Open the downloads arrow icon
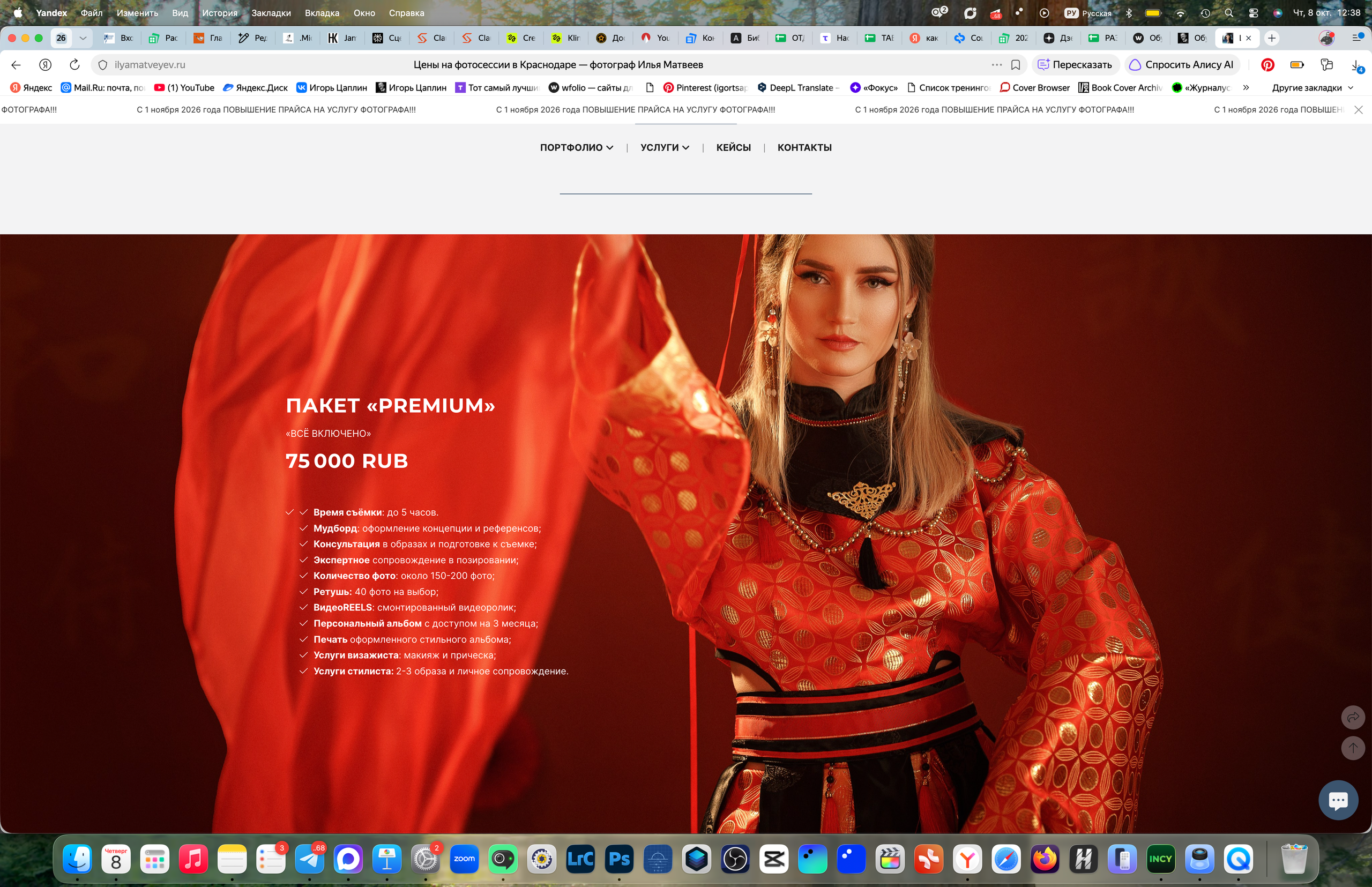Screen dimensions: 1372x887 (x=1356, y=65)
